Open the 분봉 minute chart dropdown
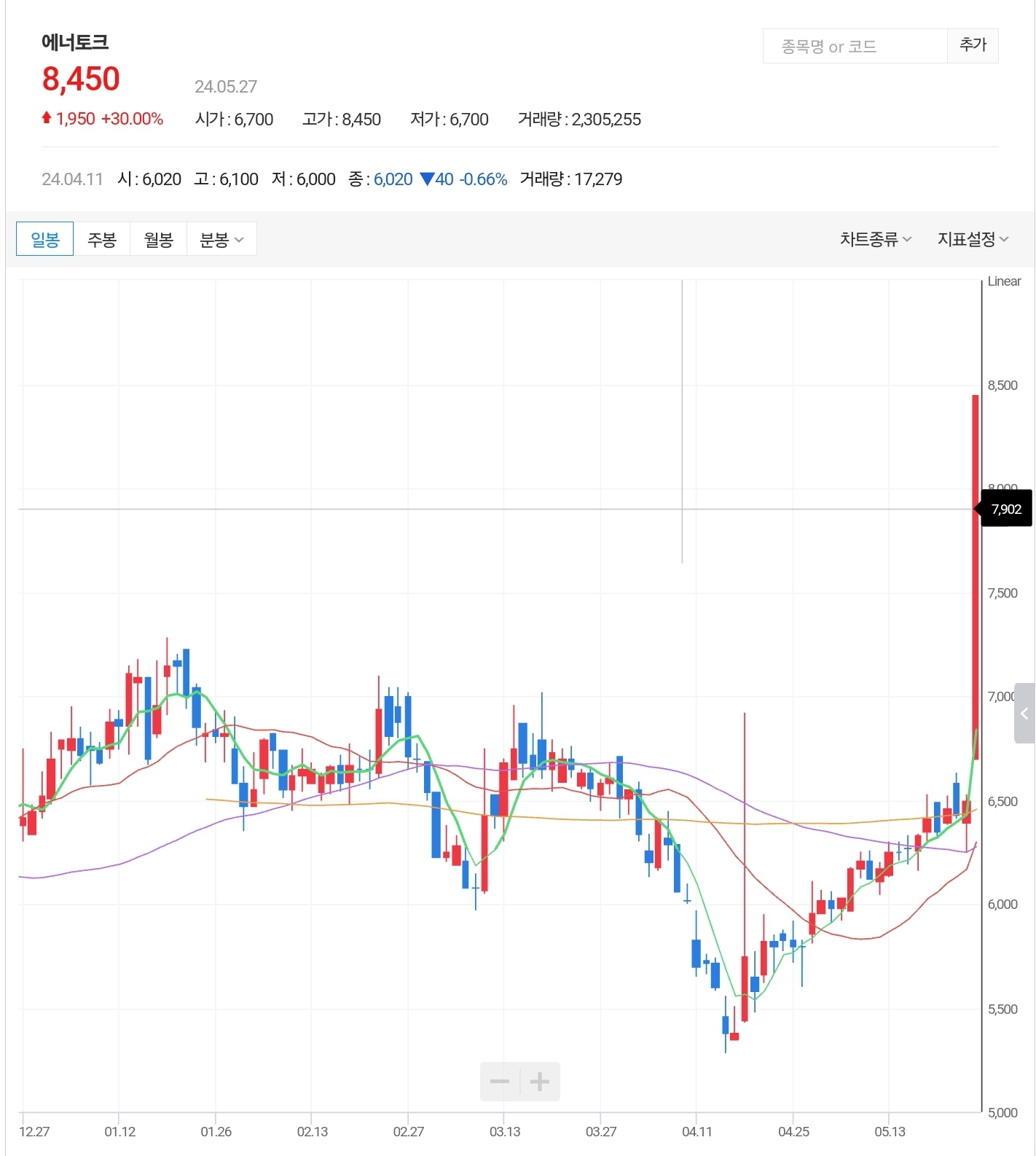Image resolution: width=1036 pixels, height=1156 pixels. click(x=221, y=239)
